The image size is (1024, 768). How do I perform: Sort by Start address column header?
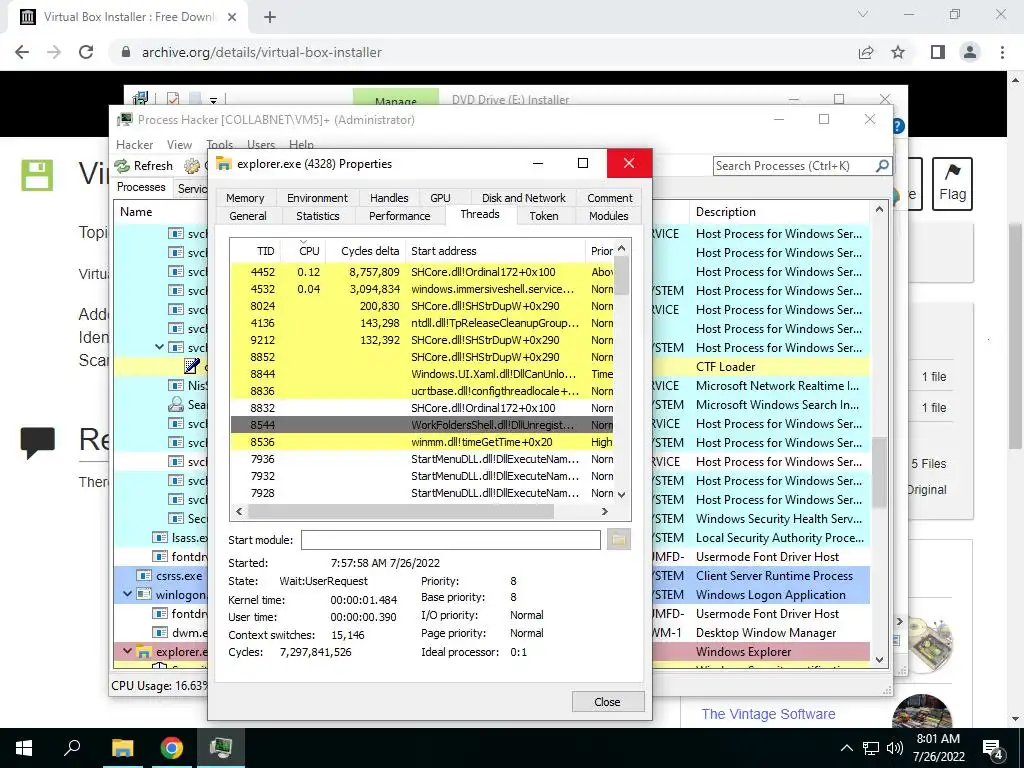point(494,251)
